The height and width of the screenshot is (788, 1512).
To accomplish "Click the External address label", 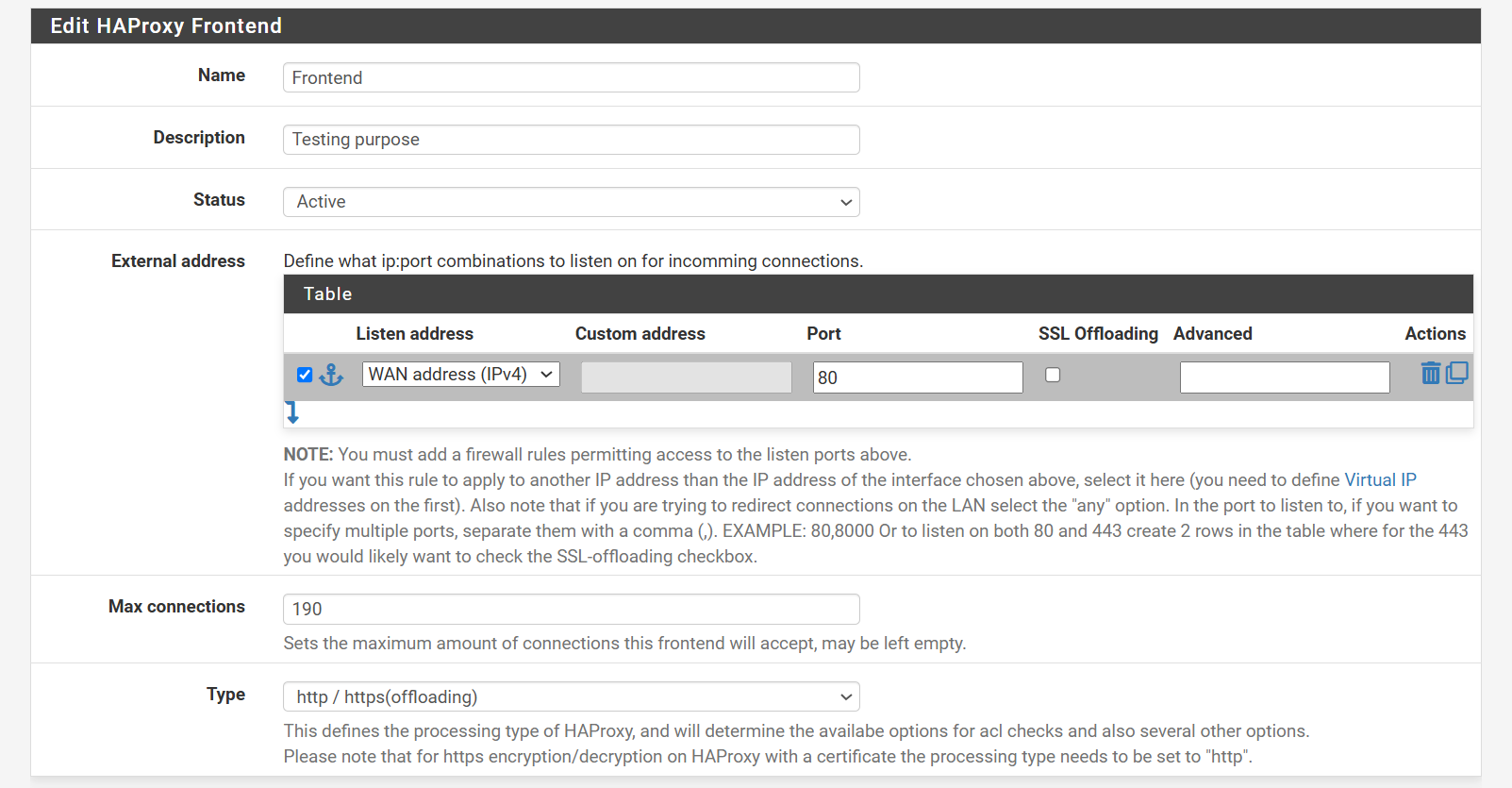I will click(x=178, y=261).
